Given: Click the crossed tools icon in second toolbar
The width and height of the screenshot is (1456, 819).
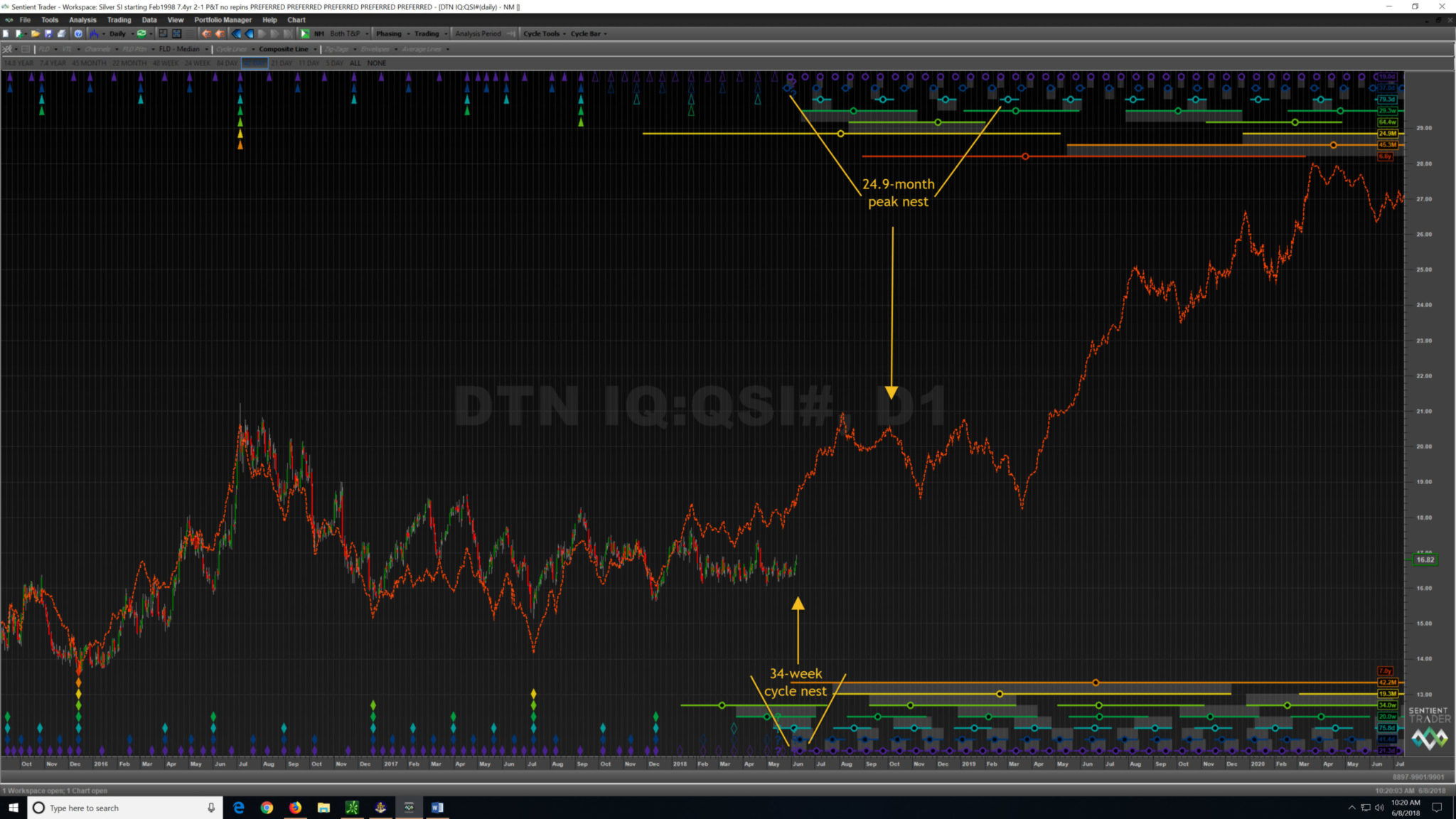Looking at the screenshot, I should coord(7,49).
